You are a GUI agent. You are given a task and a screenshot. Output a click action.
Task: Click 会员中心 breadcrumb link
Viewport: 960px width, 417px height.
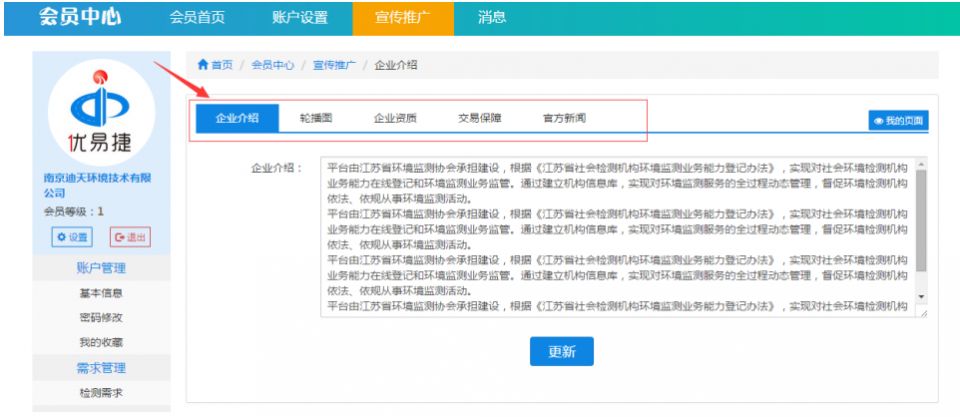[x=272, y=65]
